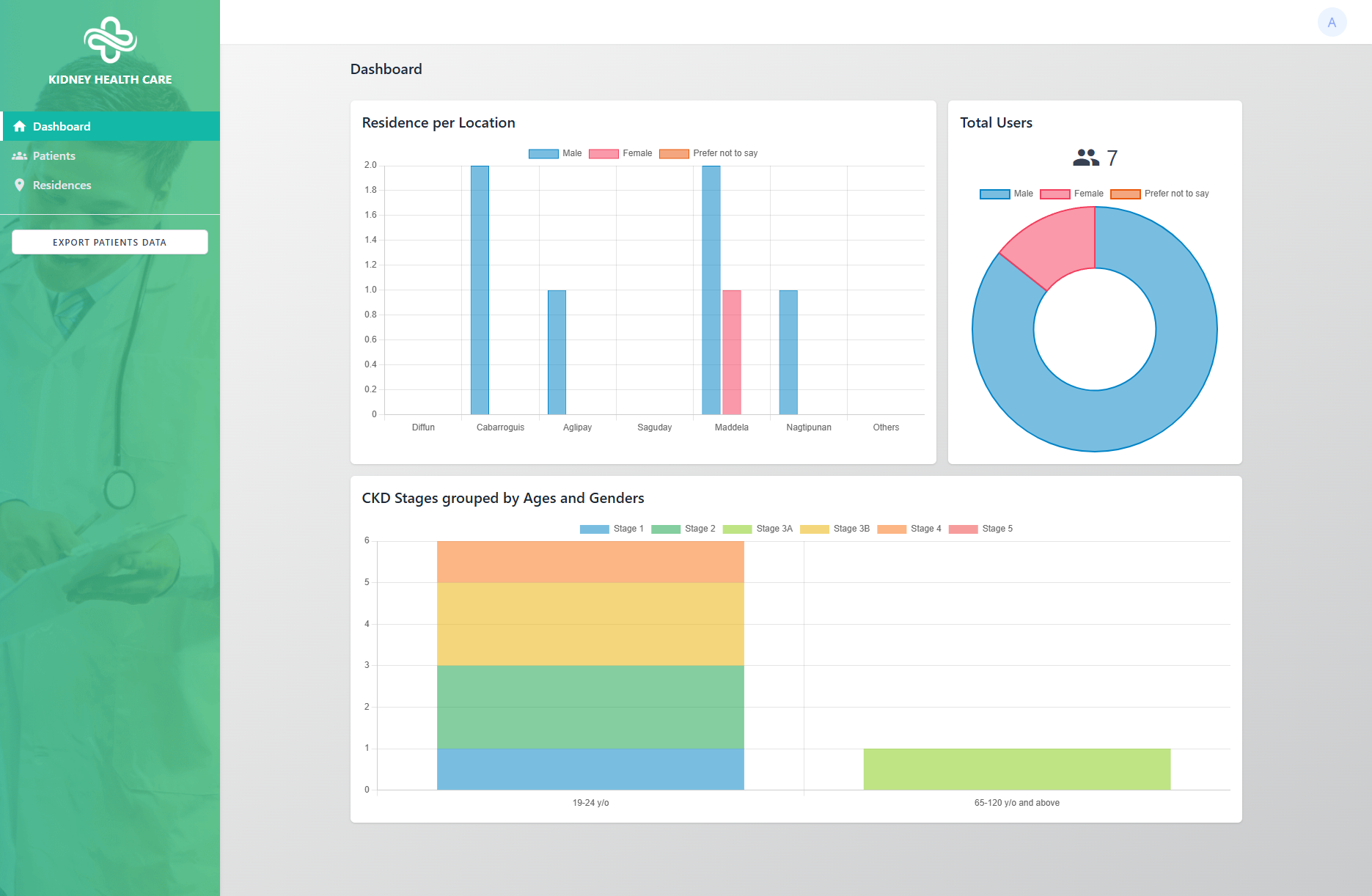
Task: Click the Maddela female bar
Action: 731,352
